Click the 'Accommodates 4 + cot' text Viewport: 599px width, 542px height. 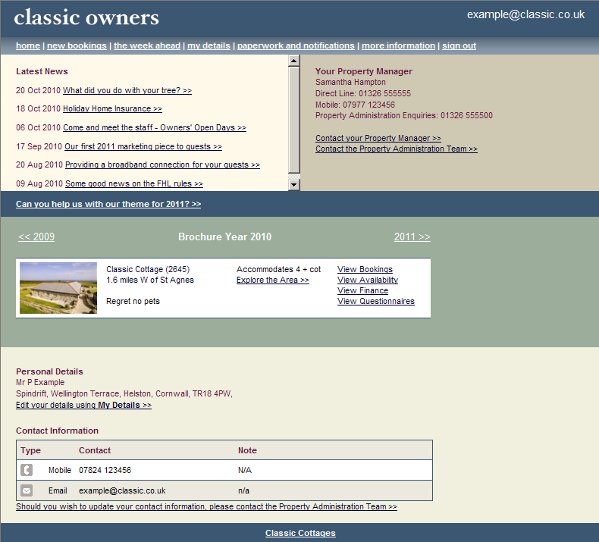tap(279, 269)
